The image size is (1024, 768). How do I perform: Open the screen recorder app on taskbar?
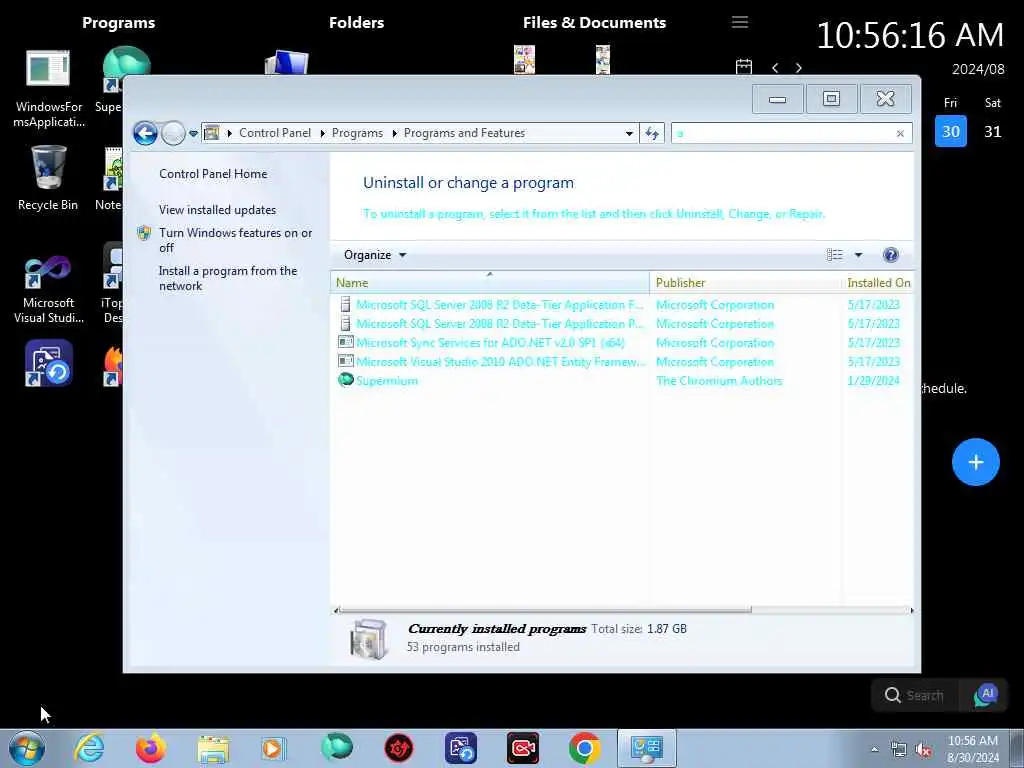pos(523,748)
